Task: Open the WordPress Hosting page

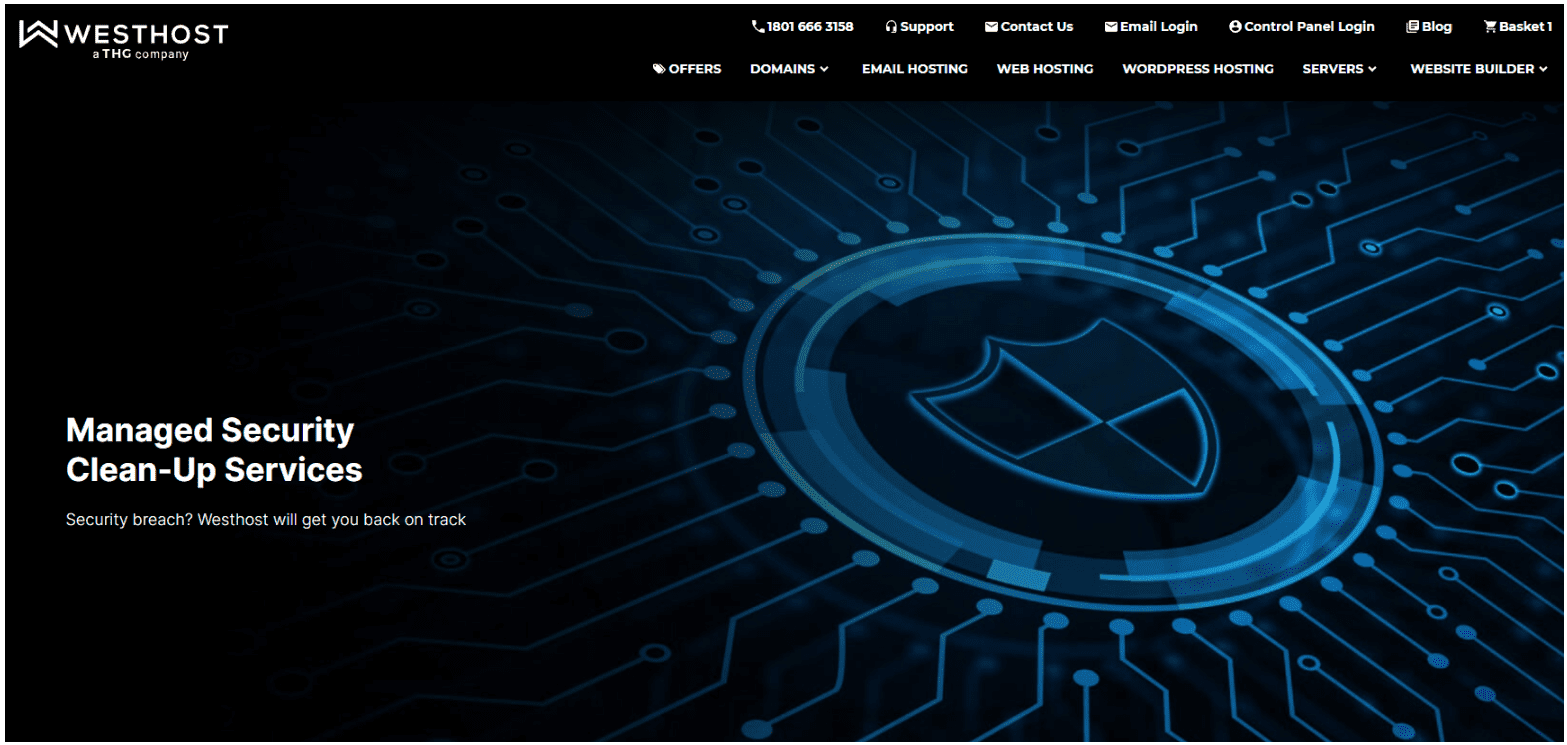Action: (1197, 69)
